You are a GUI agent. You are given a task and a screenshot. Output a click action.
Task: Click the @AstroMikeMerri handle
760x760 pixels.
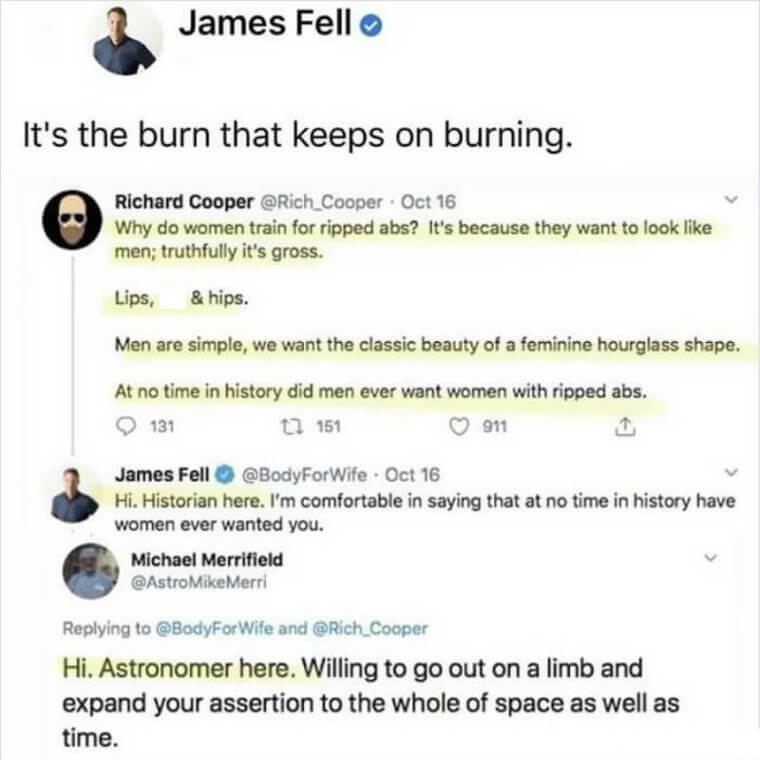pos(199,582)
